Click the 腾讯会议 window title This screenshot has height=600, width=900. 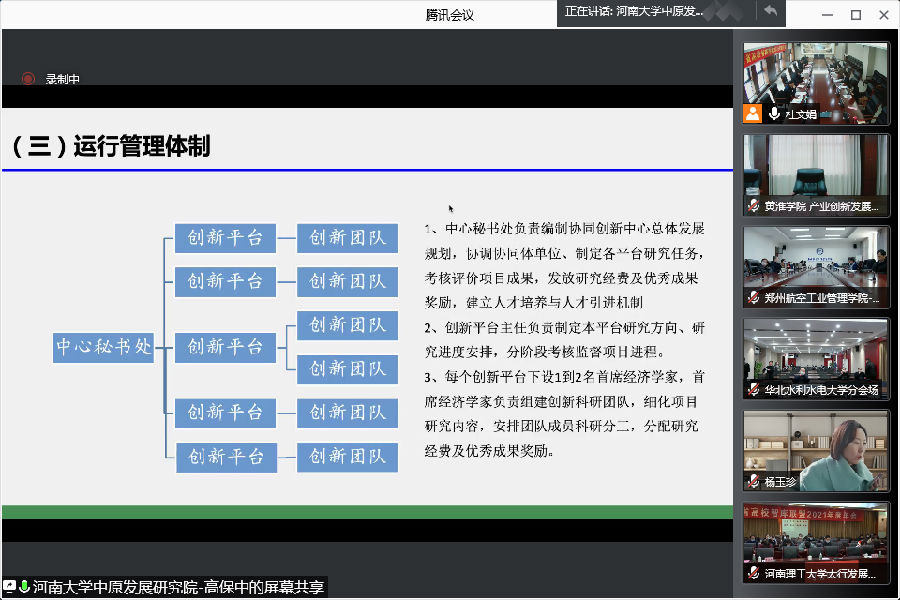(449, 15)
